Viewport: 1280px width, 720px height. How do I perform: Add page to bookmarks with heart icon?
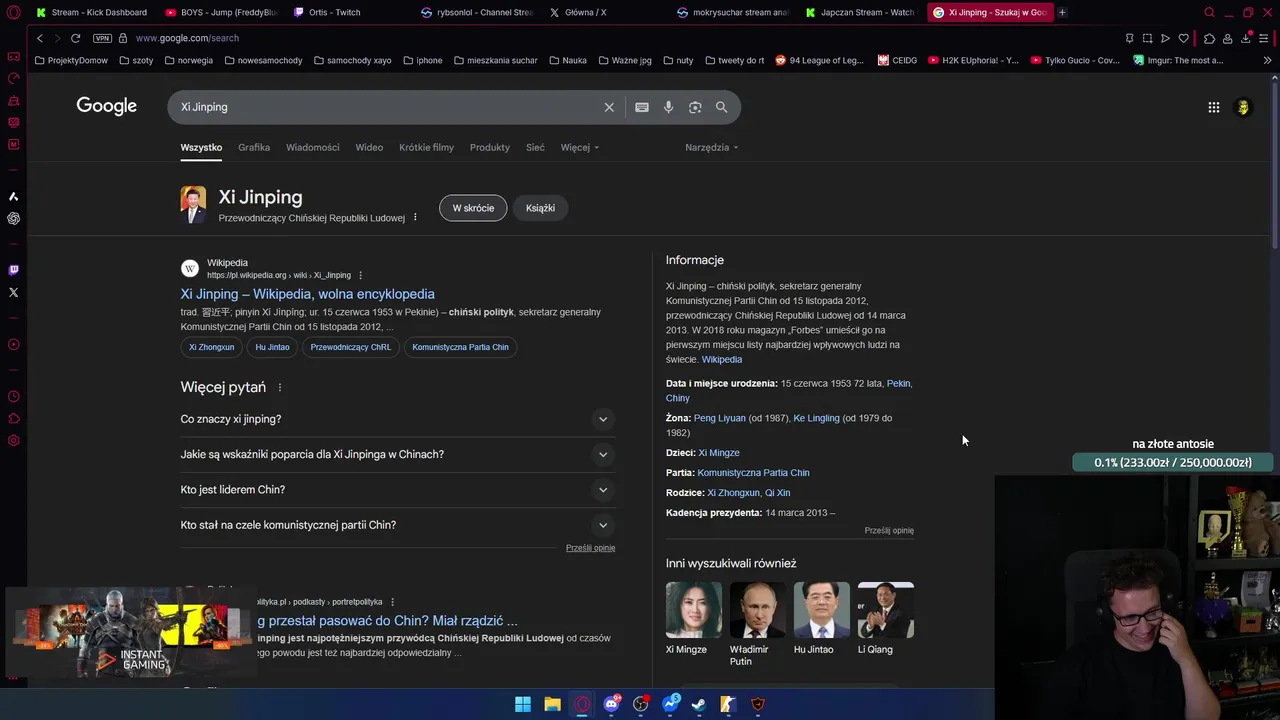(x=1183, y=38)
